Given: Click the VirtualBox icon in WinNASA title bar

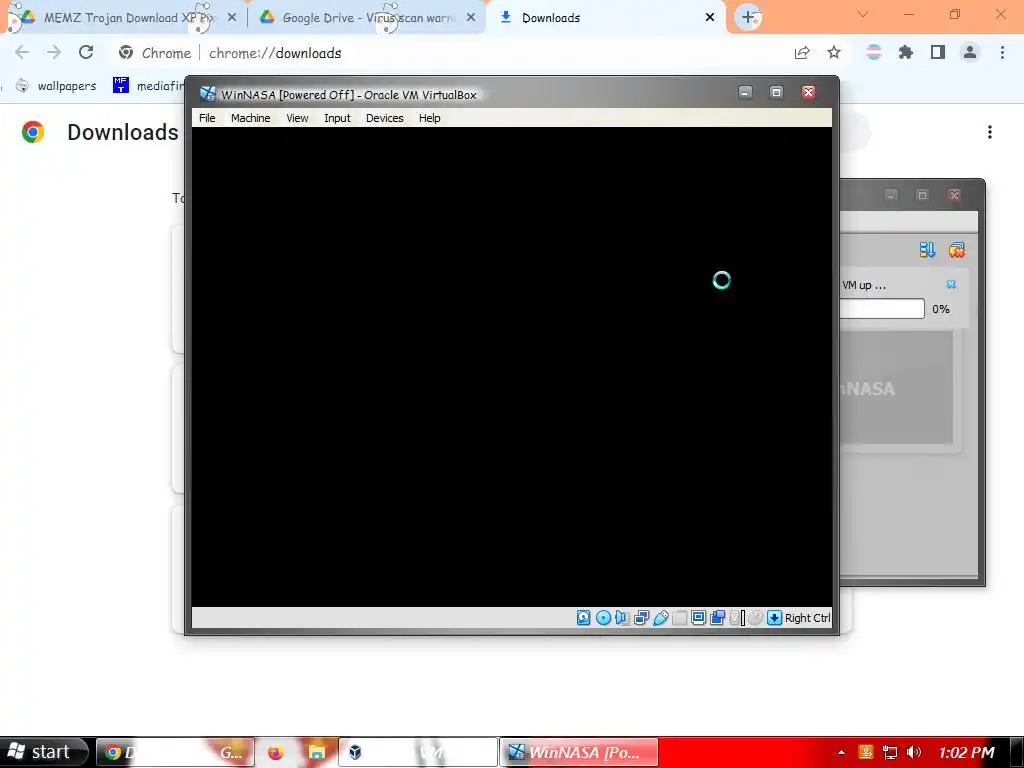Looking at the screenshot, I should 208,94.
